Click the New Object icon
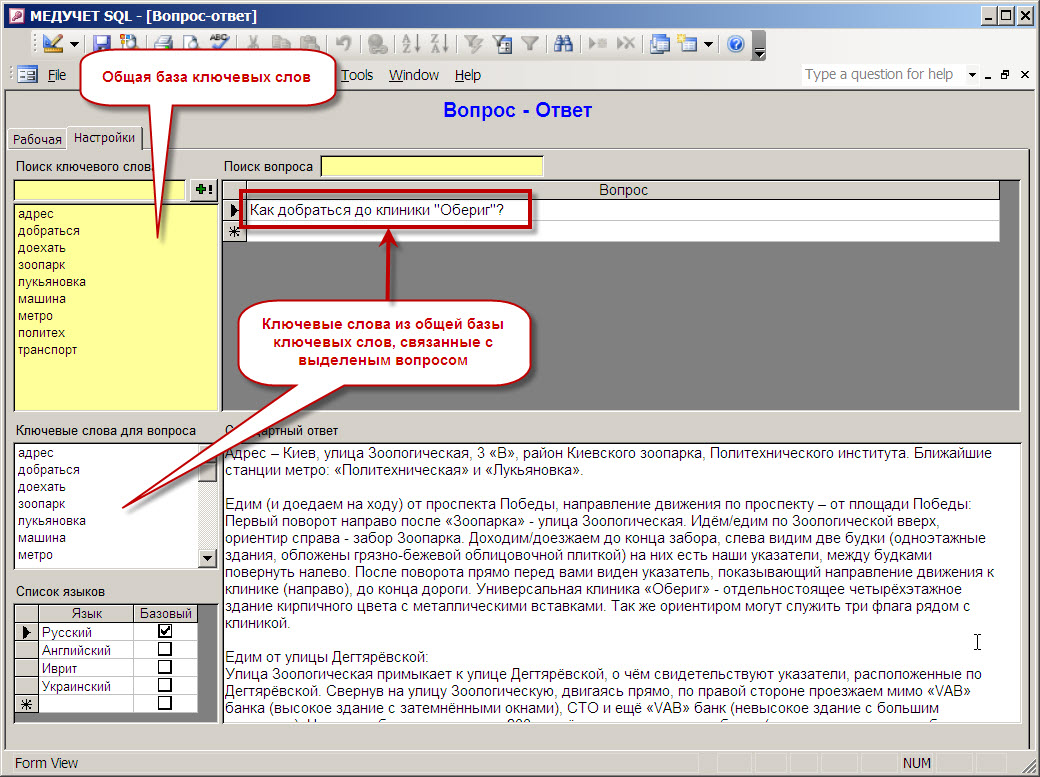This screenshot has width=1040, height=777. [687, 44]
